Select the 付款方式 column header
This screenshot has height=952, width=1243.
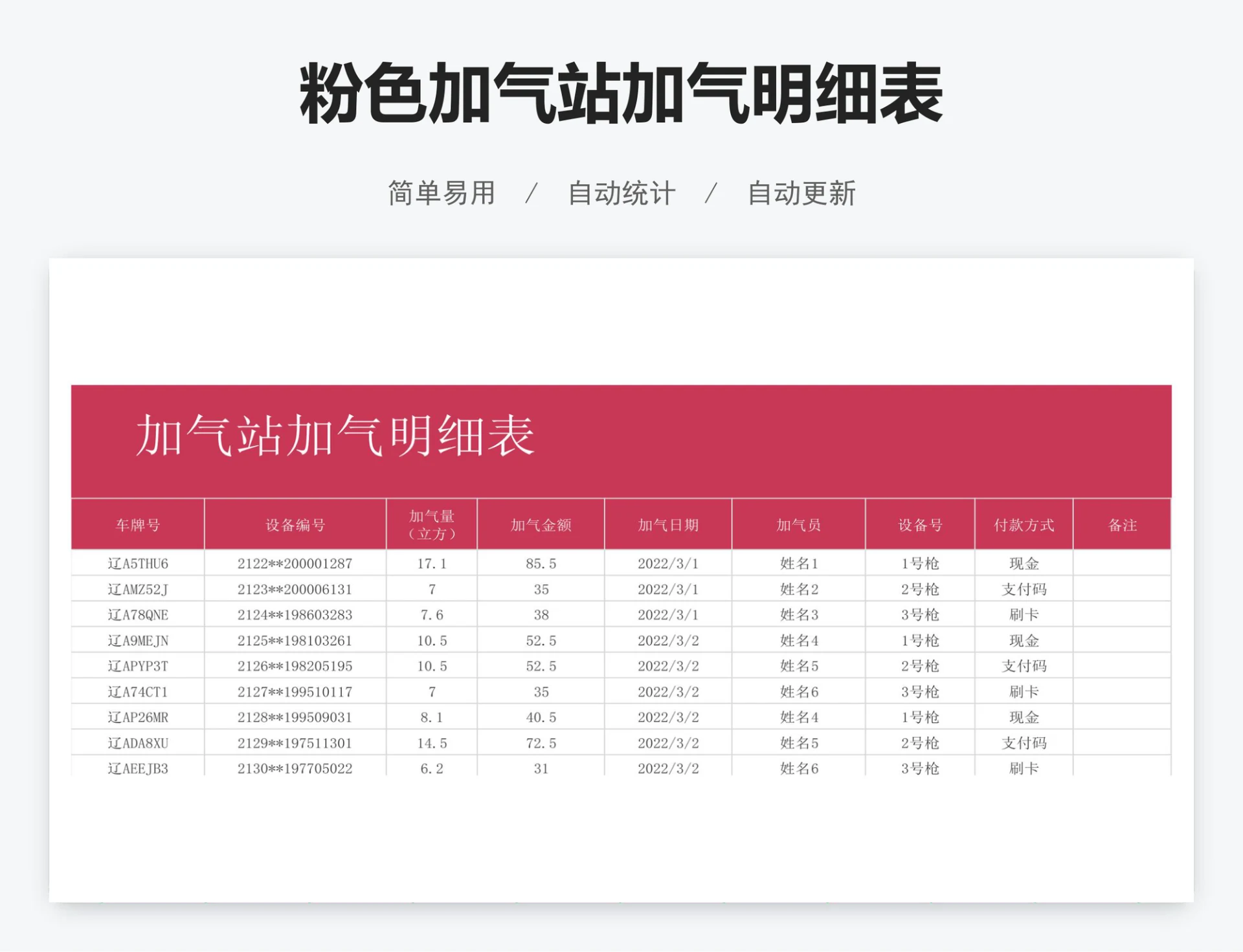pyautogui.click(x=1023, y=526)
